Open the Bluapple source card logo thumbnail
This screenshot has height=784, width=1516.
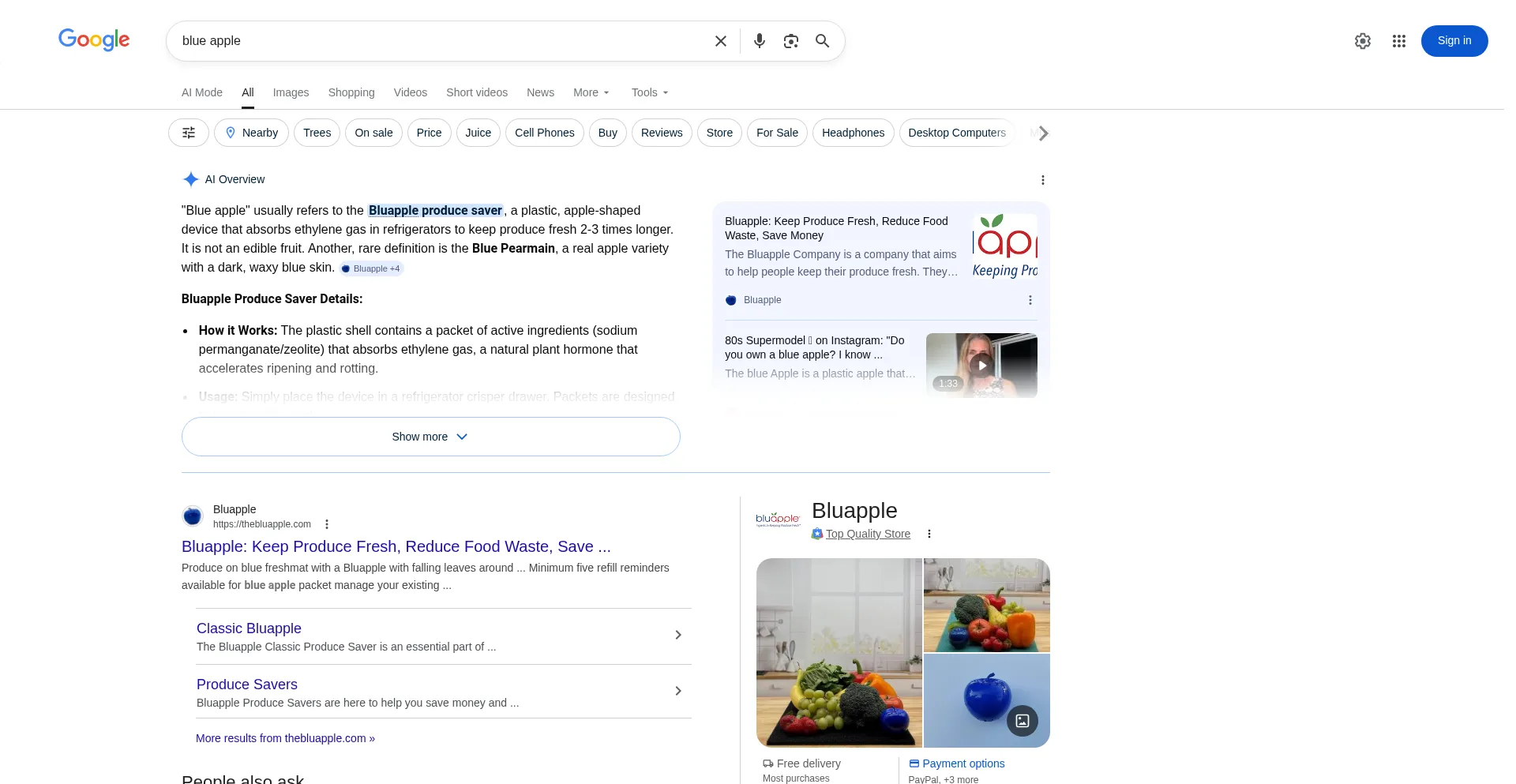pos(1005,246)
